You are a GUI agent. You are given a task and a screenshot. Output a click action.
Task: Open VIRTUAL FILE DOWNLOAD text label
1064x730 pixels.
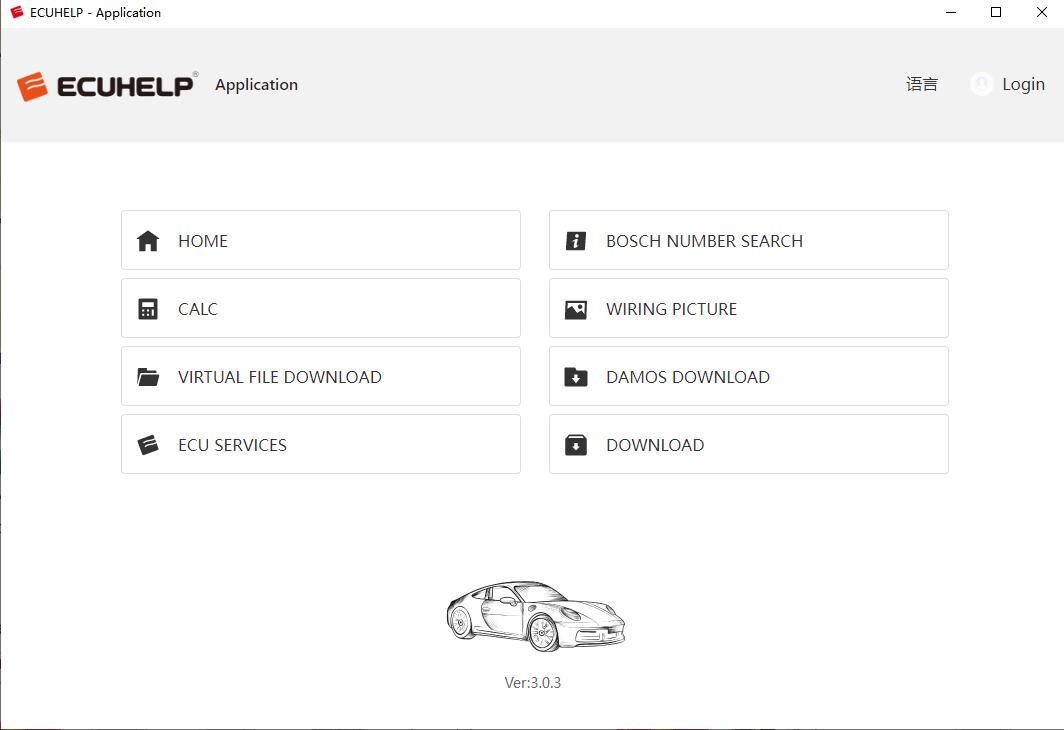coord(280,377)
